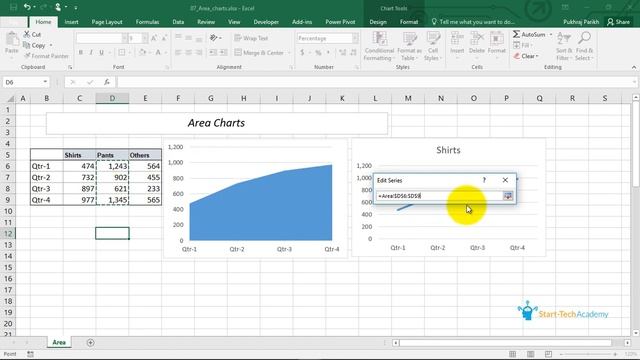Click Tell me what you want to do

473,22
